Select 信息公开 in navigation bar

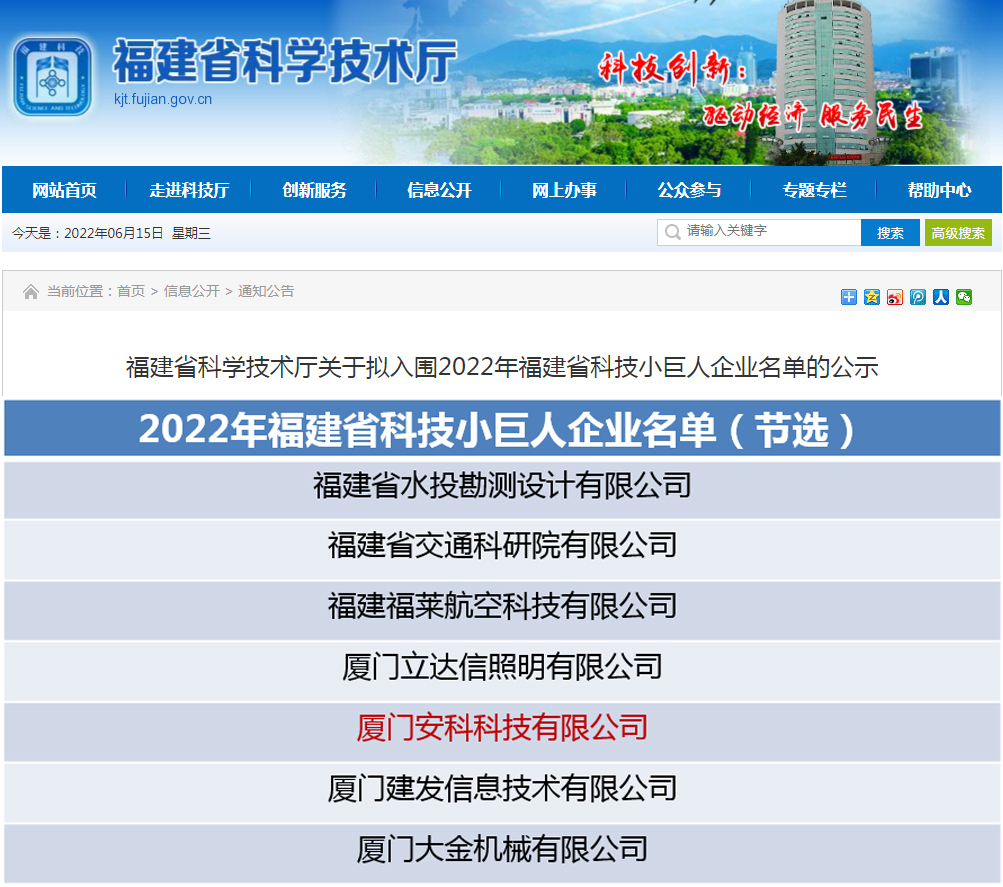[x=439, y=190]
